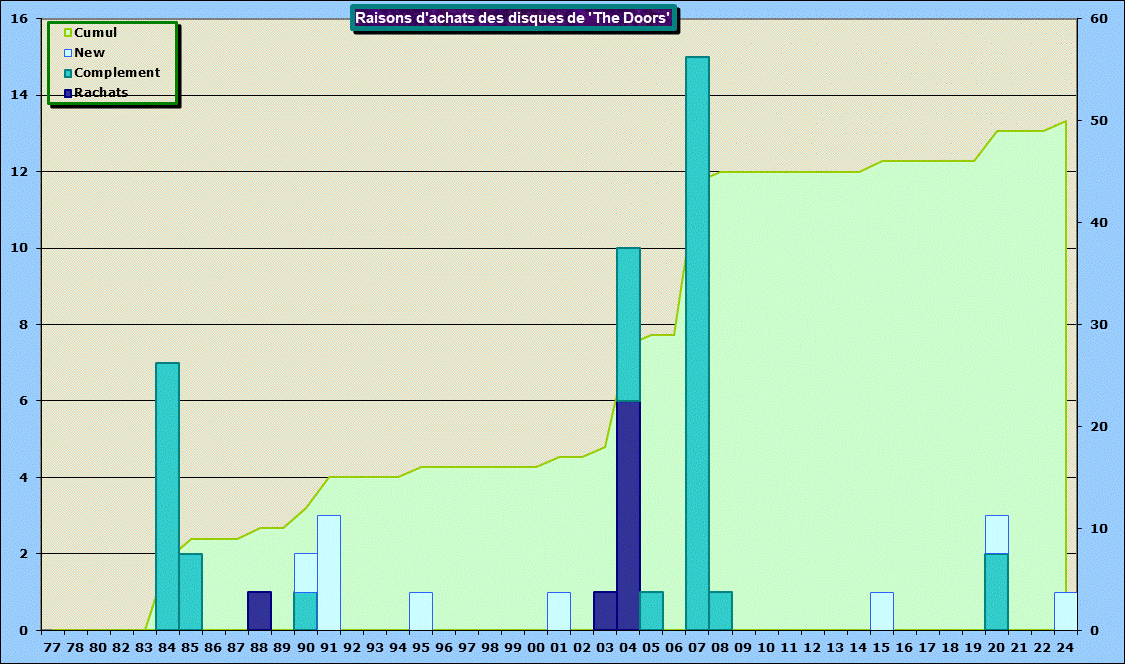Select the Rachats bar for year 88
The height and width of the screenshot is (664, 1125).
259,611
